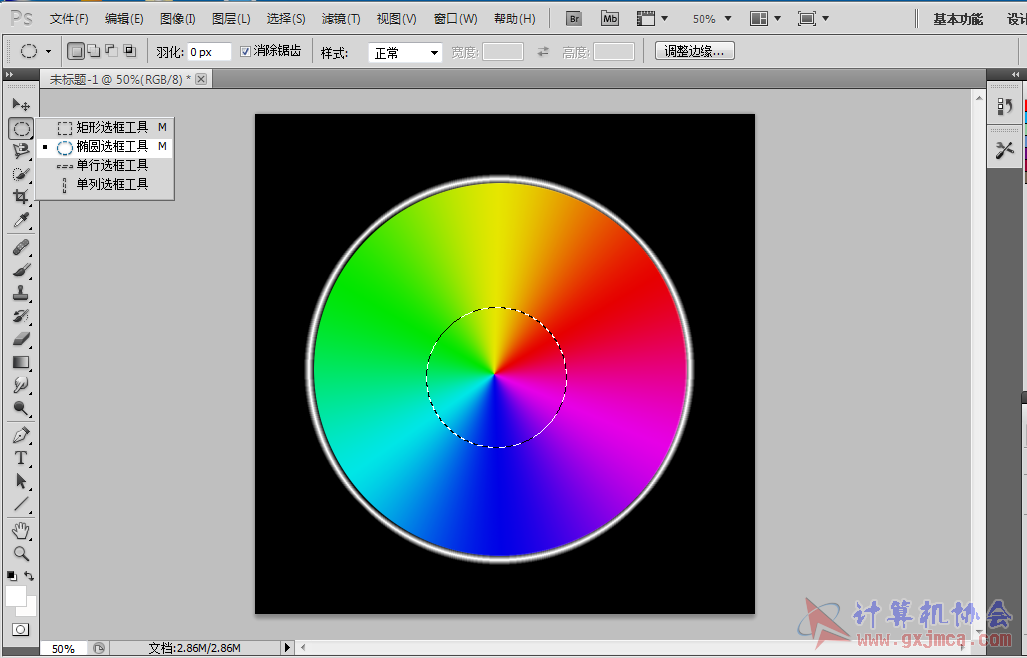Expand the toolbox to two columns
1027x658 pixels.
pos(9,75)
